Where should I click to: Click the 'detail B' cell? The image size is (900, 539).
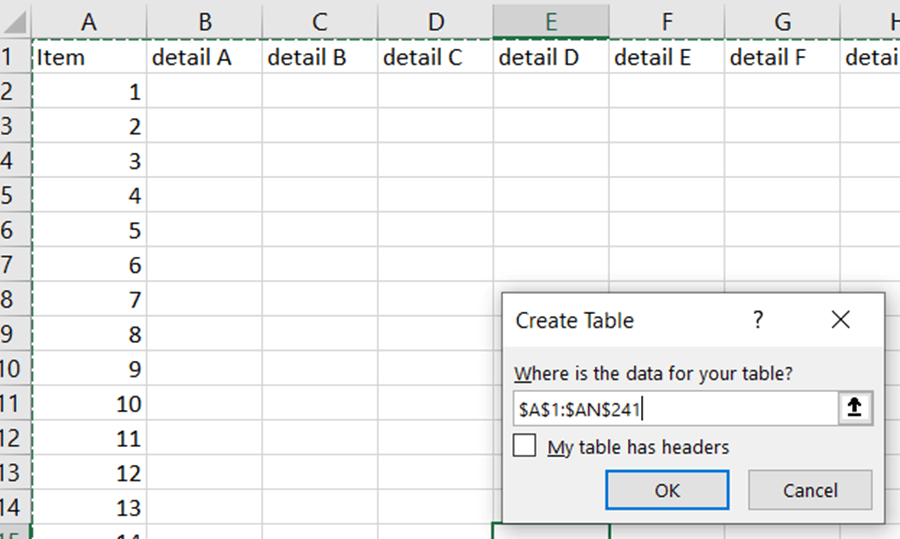[320, 56]
